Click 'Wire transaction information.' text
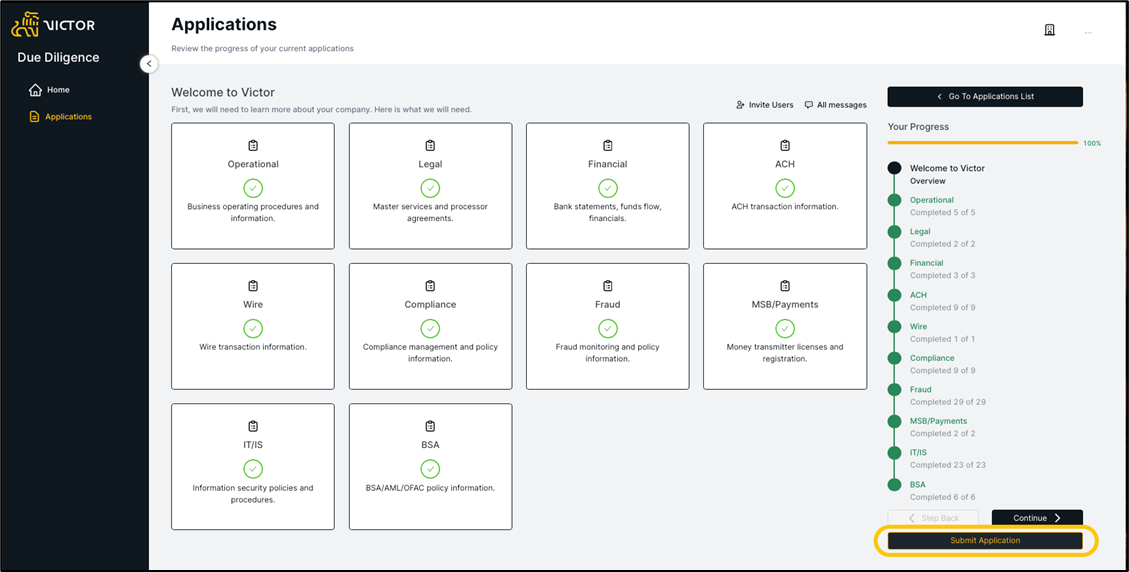This screenshot has height=572, width=1129. coord(253,347)
